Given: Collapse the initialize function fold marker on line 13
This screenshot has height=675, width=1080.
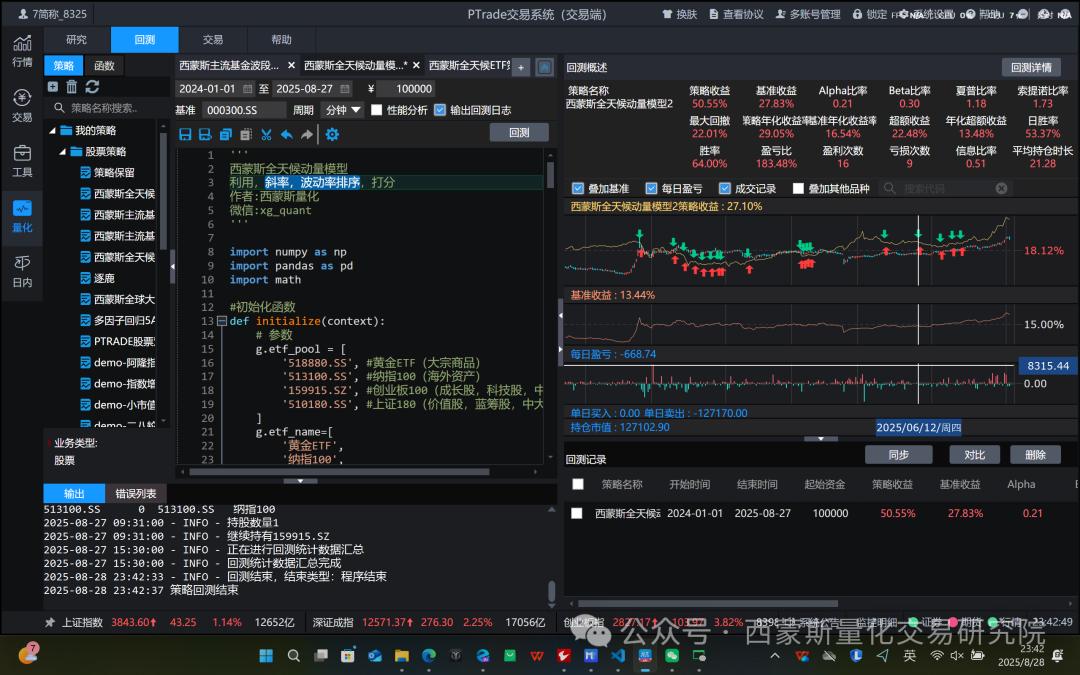Looking at the screenshot, I should point(222,321).
